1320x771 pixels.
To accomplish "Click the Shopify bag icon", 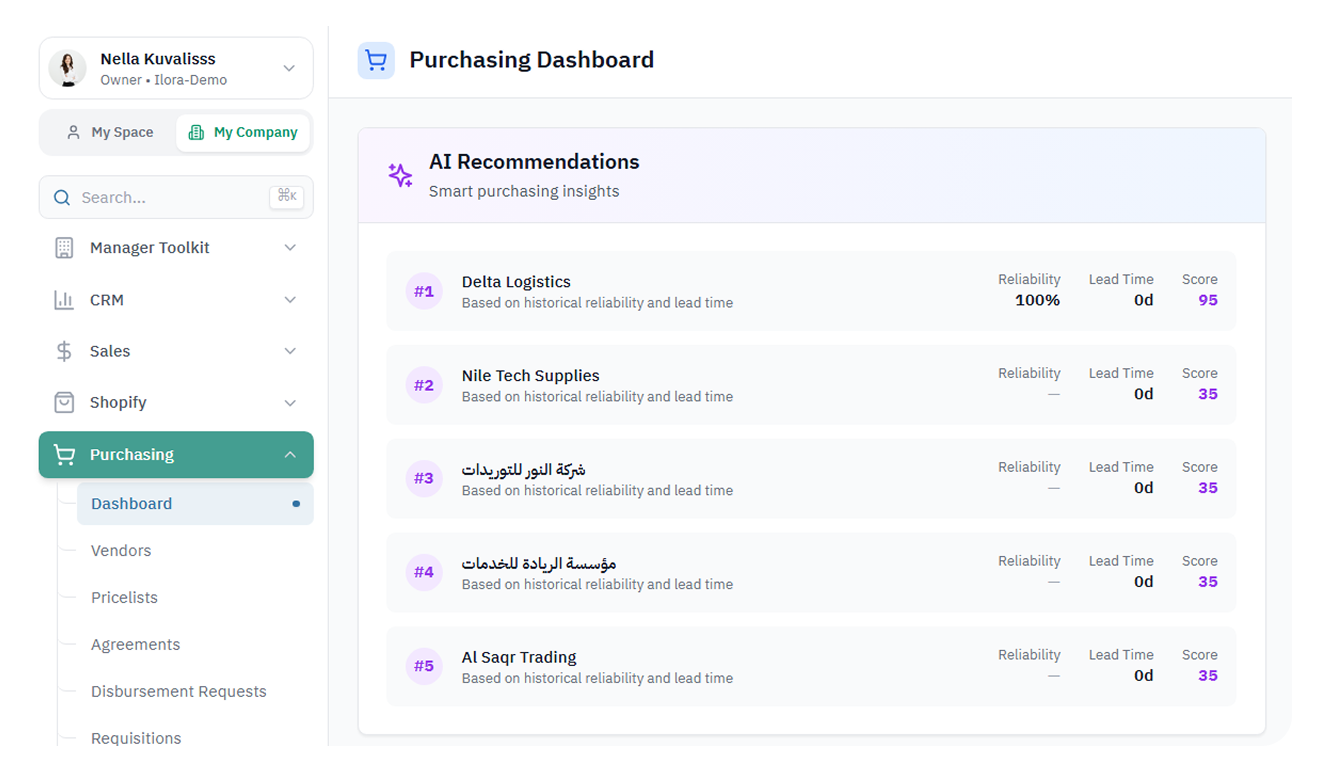I will [x=64, y=402].
